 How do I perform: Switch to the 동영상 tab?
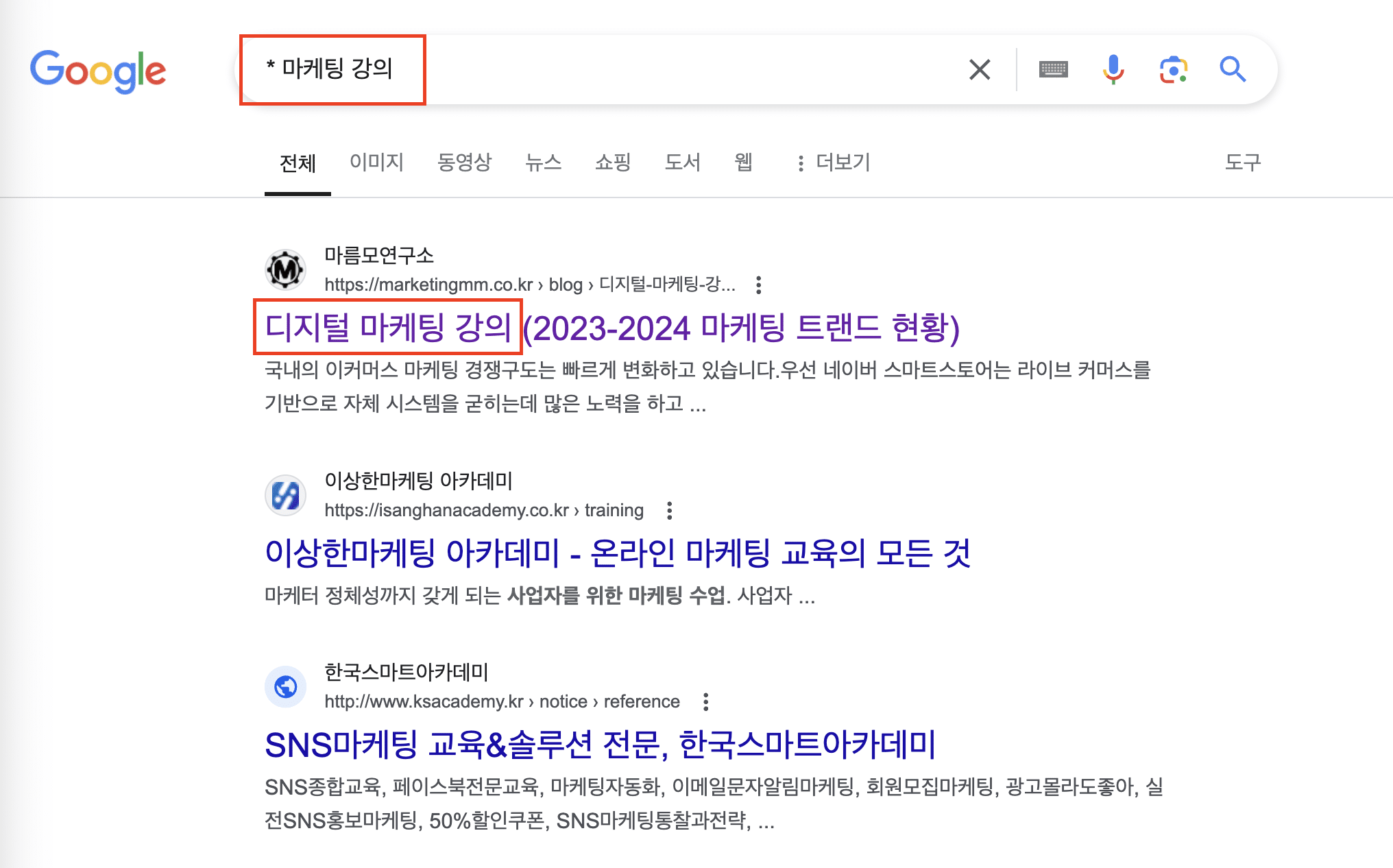[x=465, y=162]
